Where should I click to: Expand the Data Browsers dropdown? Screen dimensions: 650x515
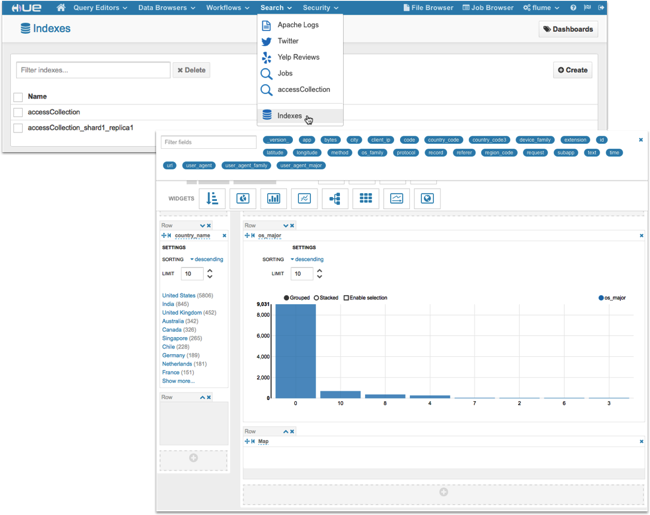(167, 7)
